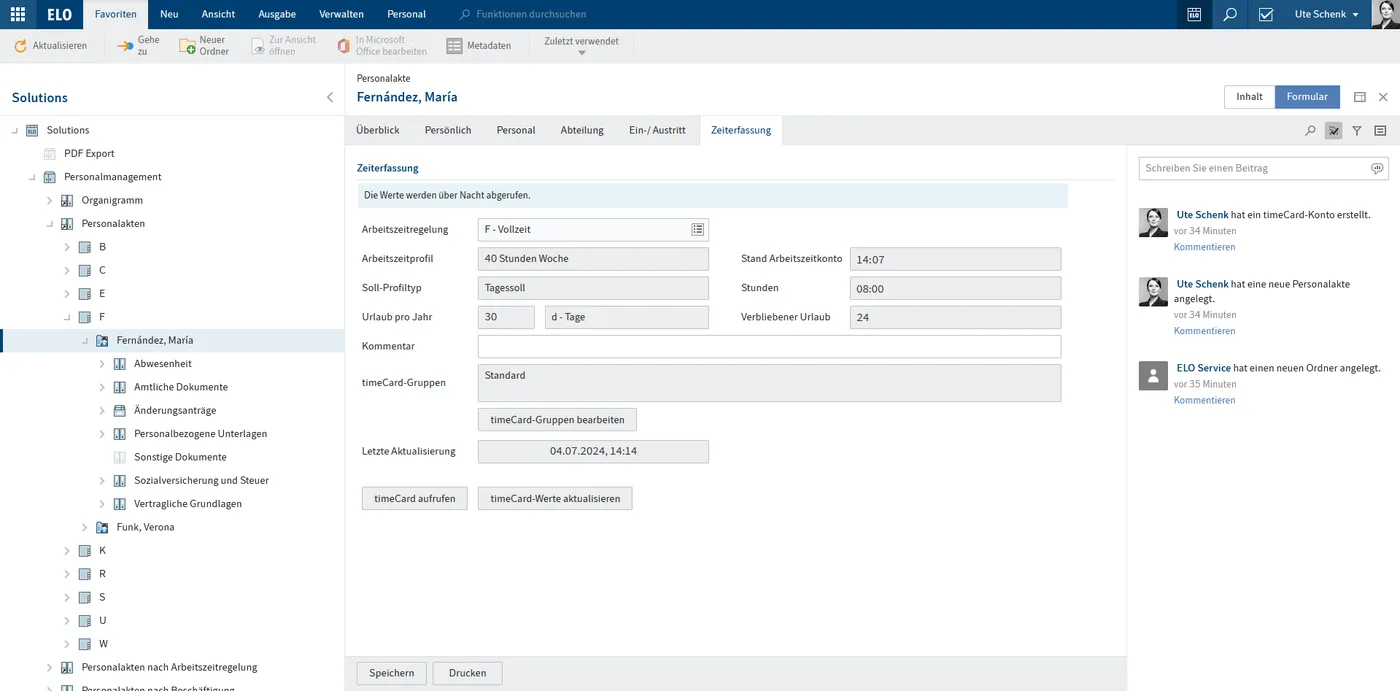The width and height of the screenshot is (1400, 691).
Task: Click the folder S icon
Action: (x=85, y=597)
